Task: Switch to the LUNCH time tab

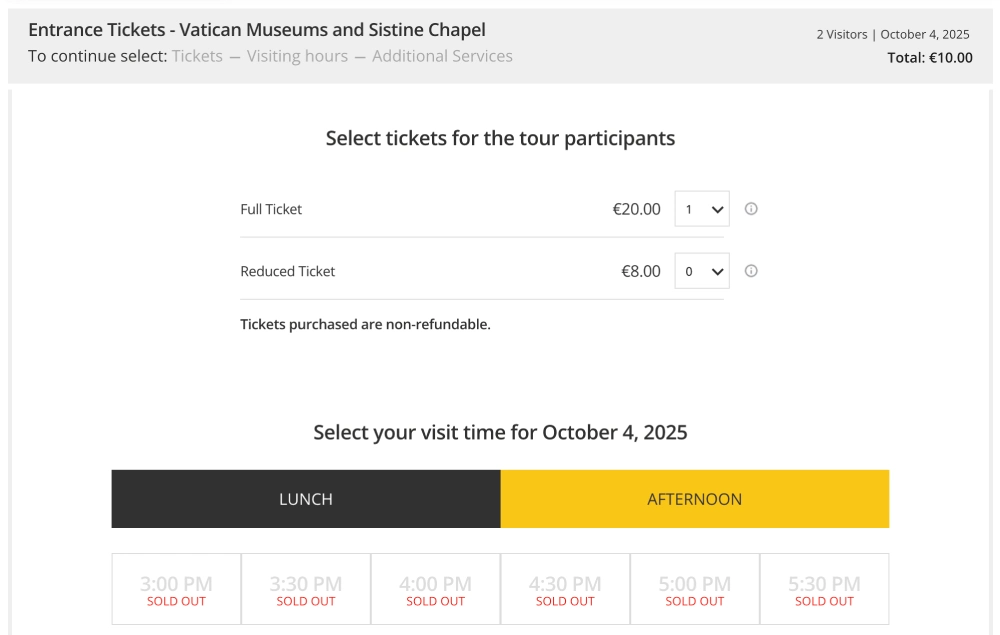Action: click(x=306, y=499)
